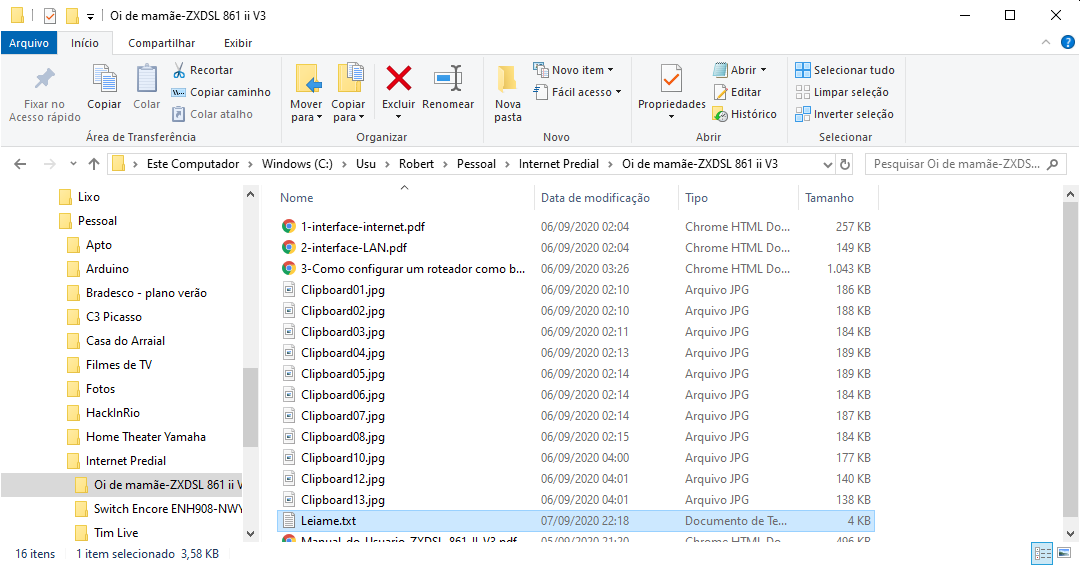Screen dimensions: 1080x566
Task: Click Robert in breadcrumb path
Action: click(x=416, y=164)
